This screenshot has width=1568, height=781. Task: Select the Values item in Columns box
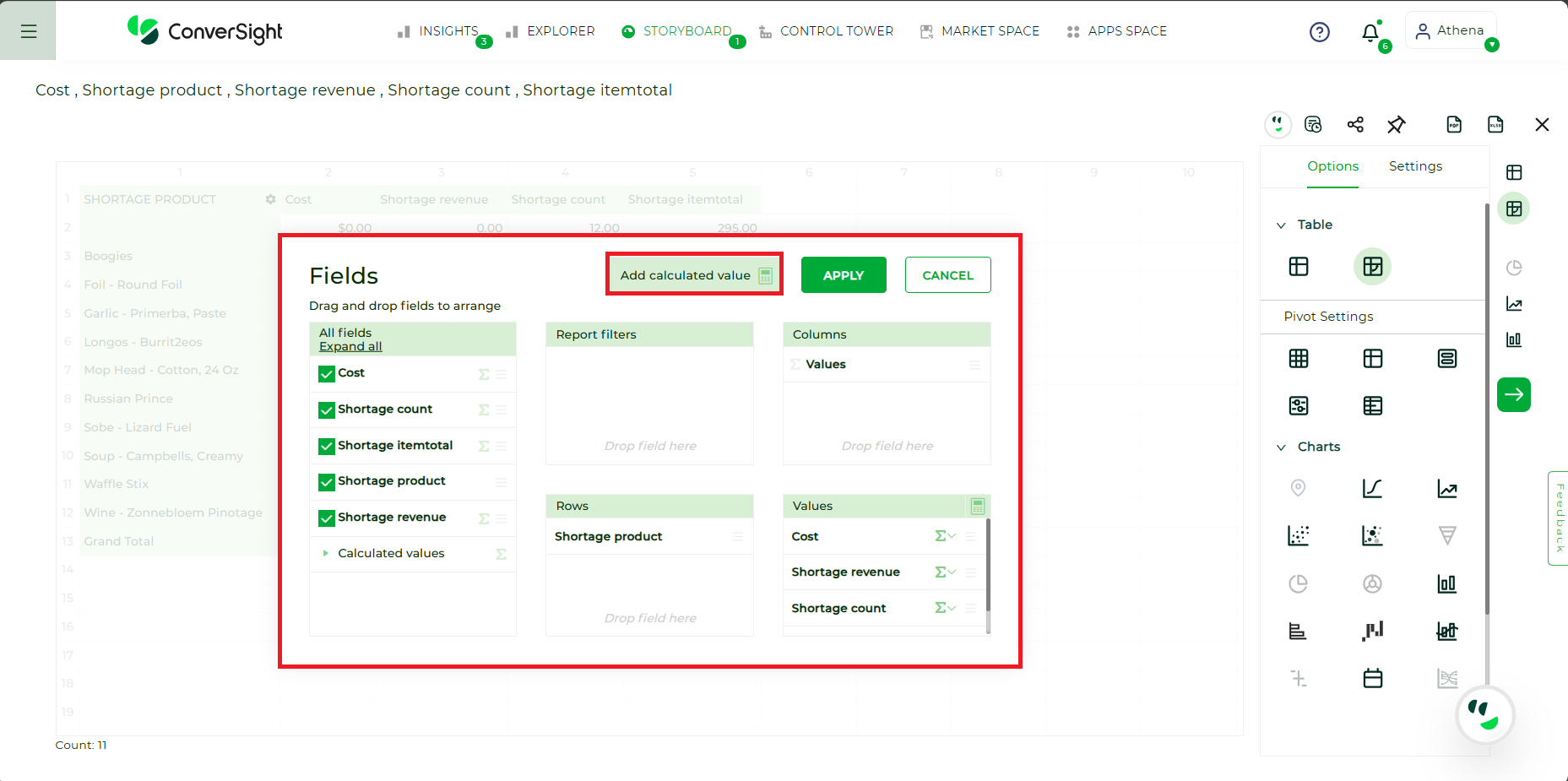point(887,364)
